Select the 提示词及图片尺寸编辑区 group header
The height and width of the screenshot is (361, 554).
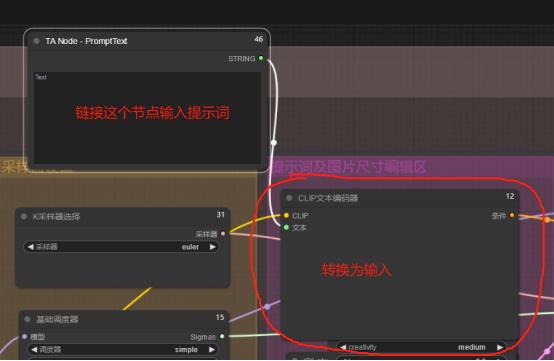click(x=350, y=167)
